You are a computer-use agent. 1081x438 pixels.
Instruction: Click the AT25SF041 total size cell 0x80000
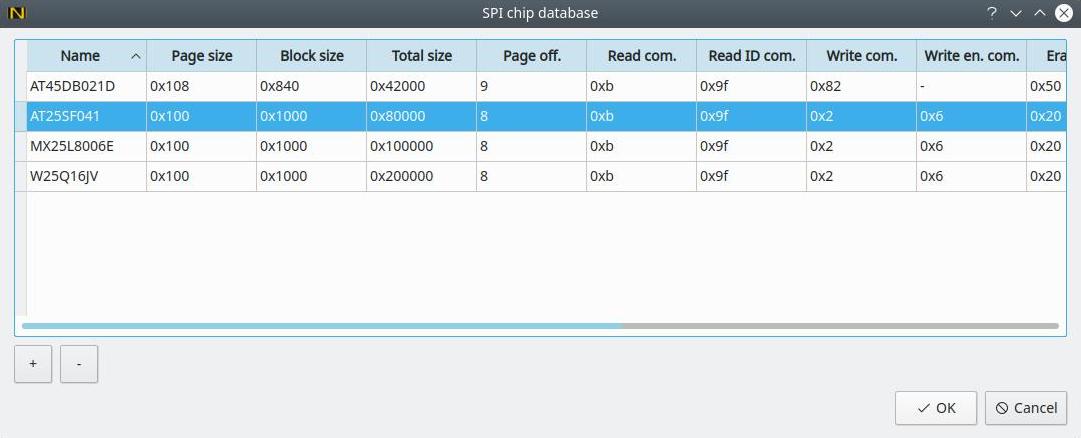click(x=398, y=116)
